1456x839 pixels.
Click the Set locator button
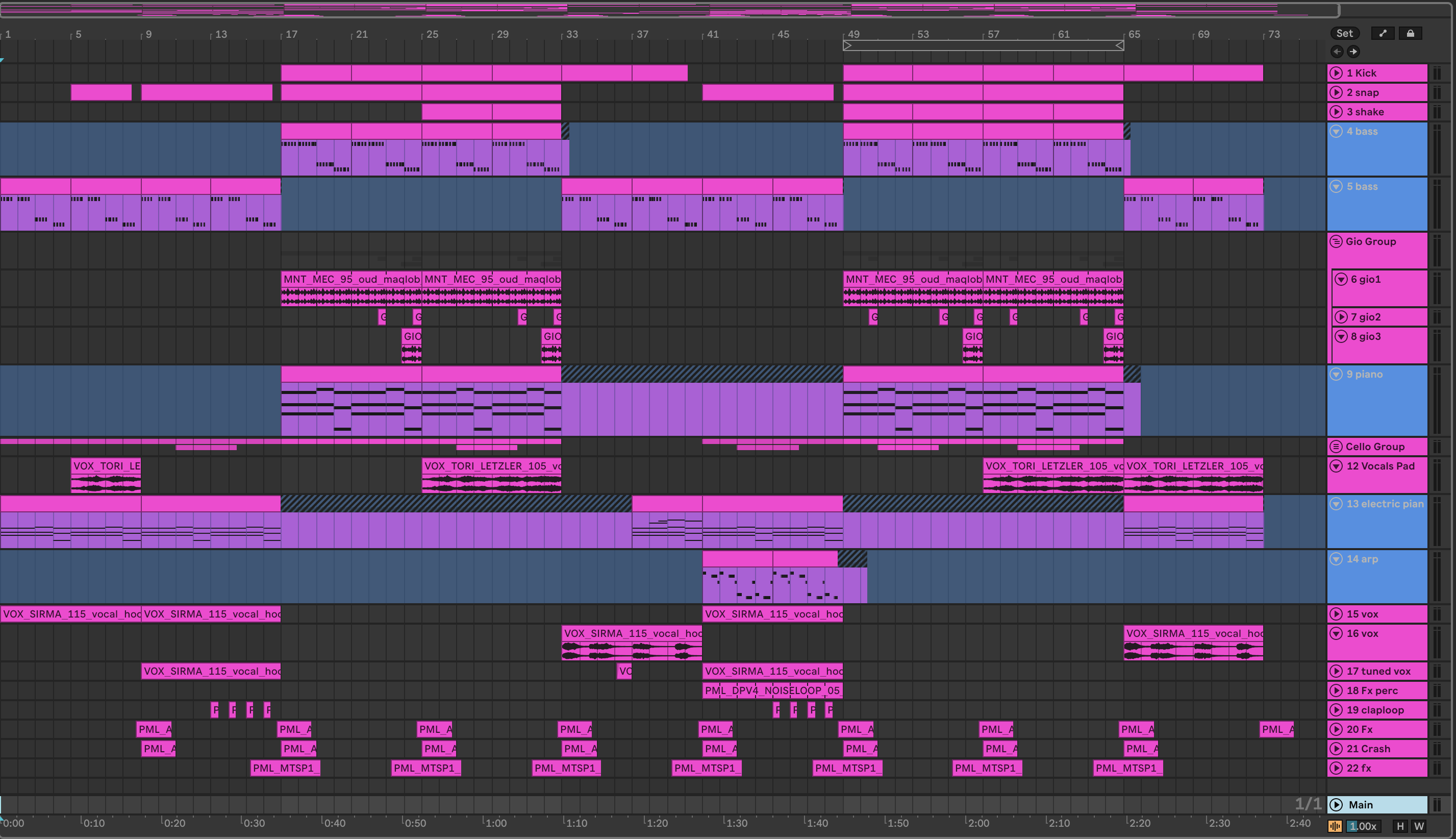pos(1344,33)
